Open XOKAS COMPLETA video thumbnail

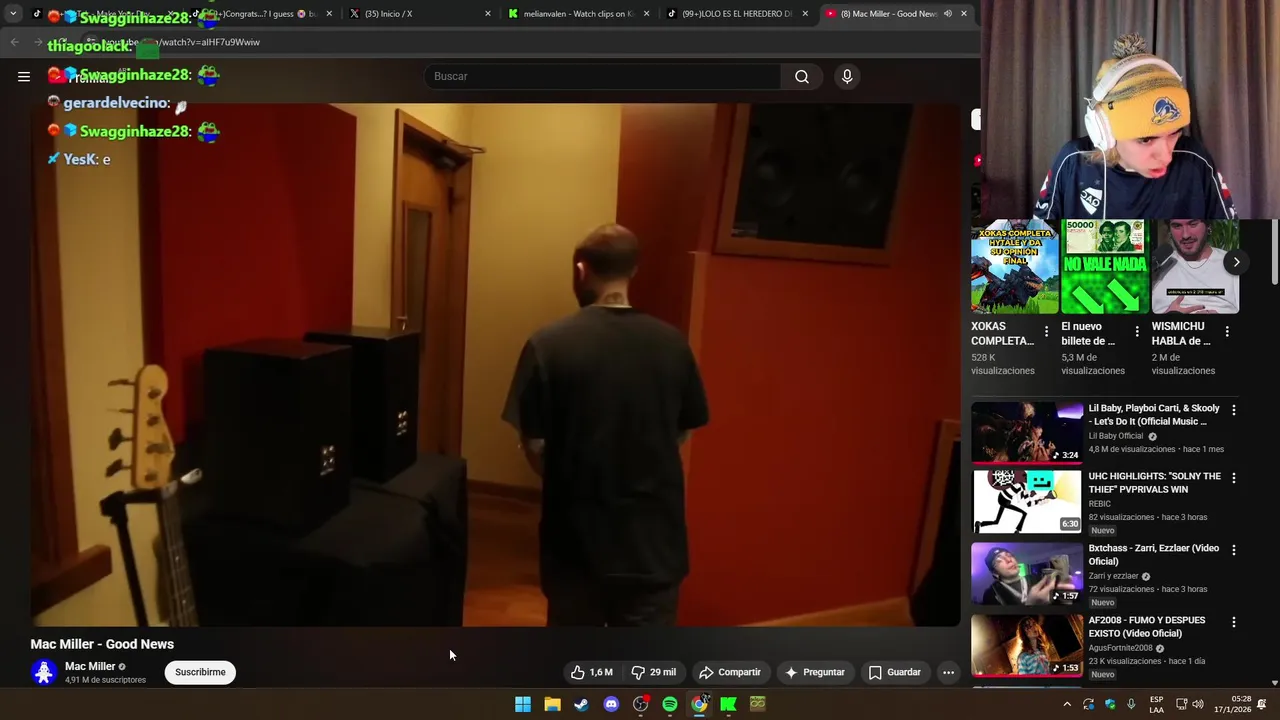tap(1014, 266)
